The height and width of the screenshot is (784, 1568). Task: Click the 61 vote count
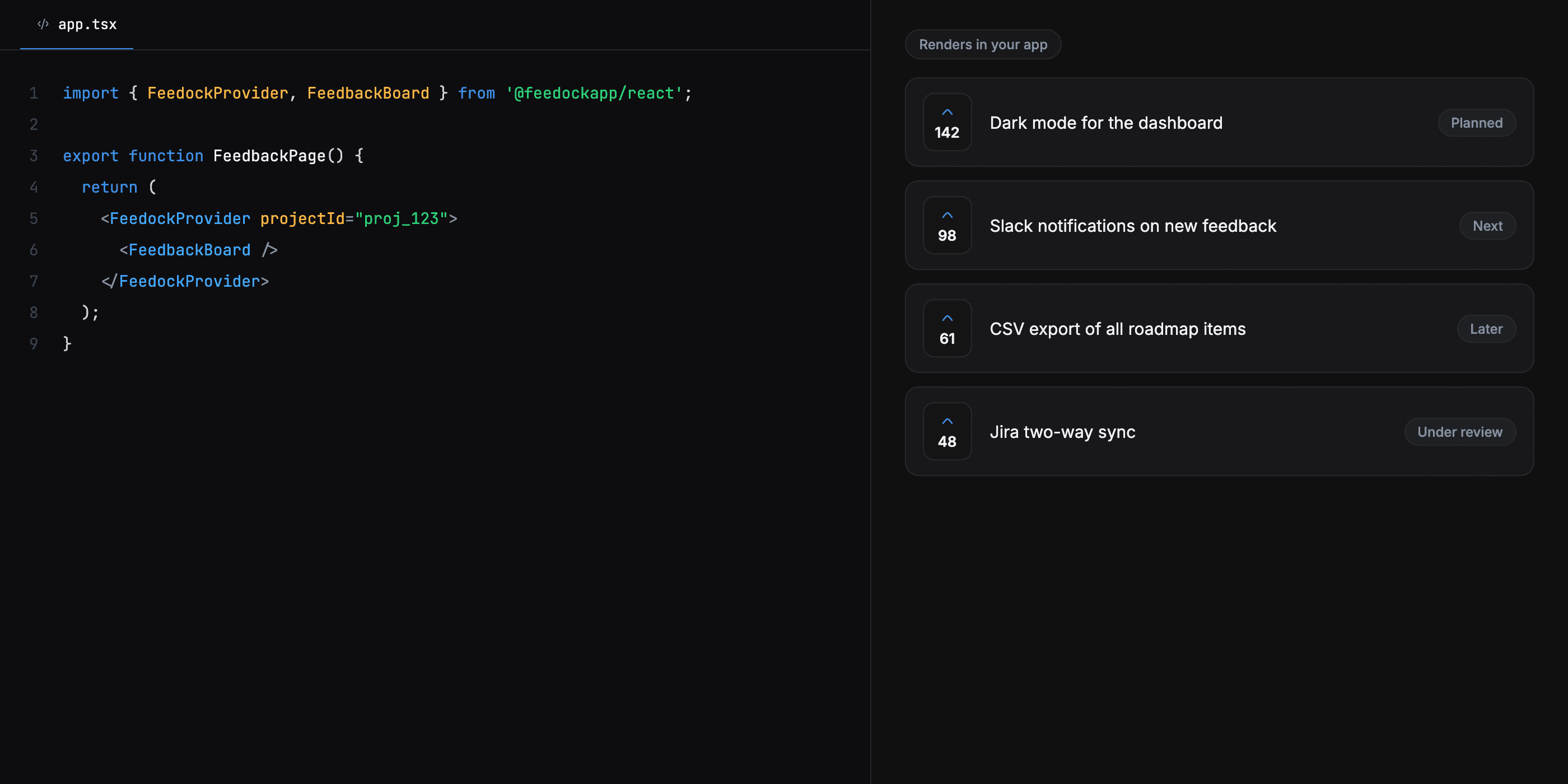click(947, 338)
